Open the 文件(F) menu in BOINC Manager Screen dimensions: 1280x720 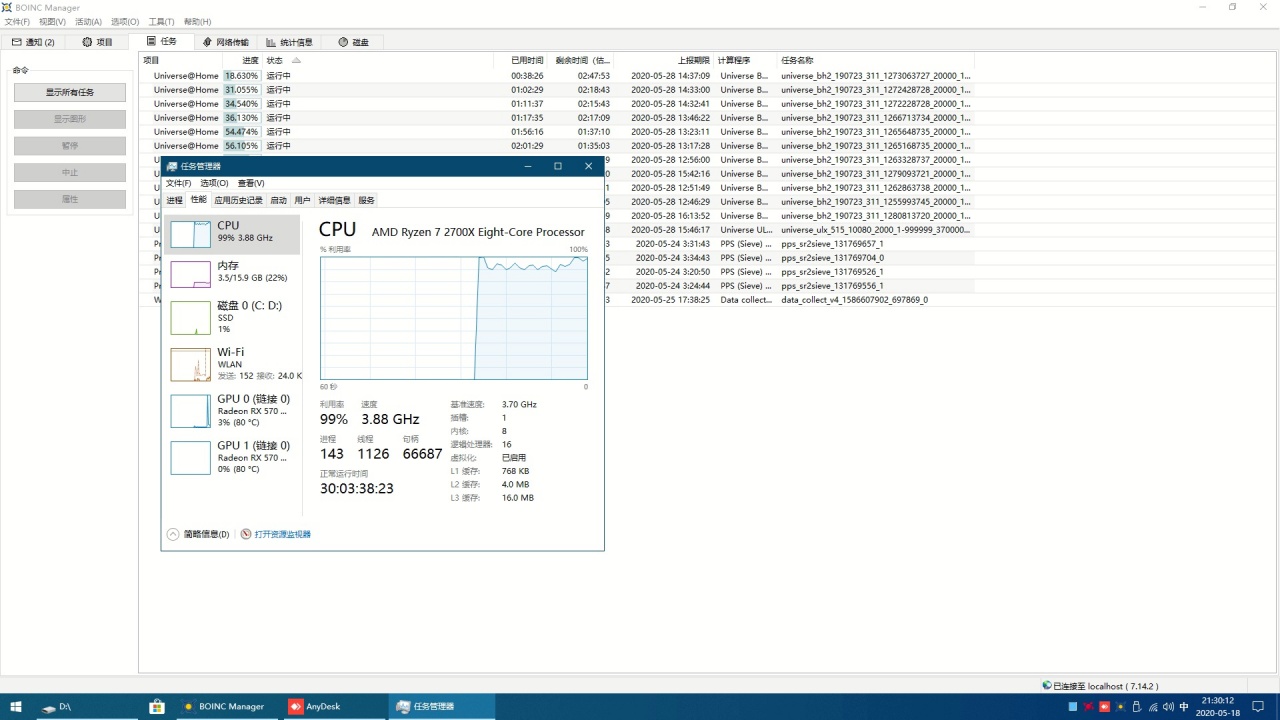pyautogui.click(x=17, y=21)
